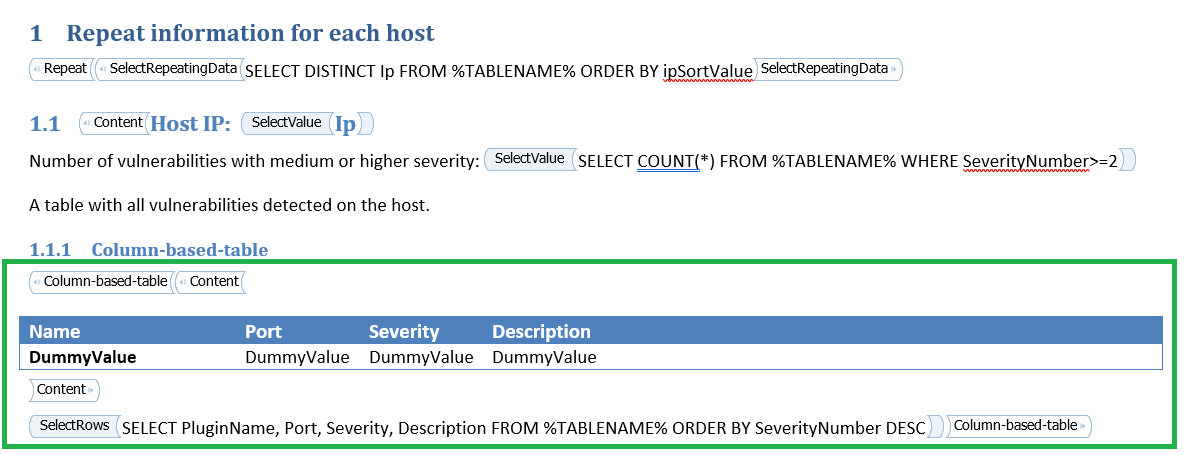Click the SelectValue tag before the COUNT query
The height and width of the screenshot is (454, 1188).
(530, 159)
